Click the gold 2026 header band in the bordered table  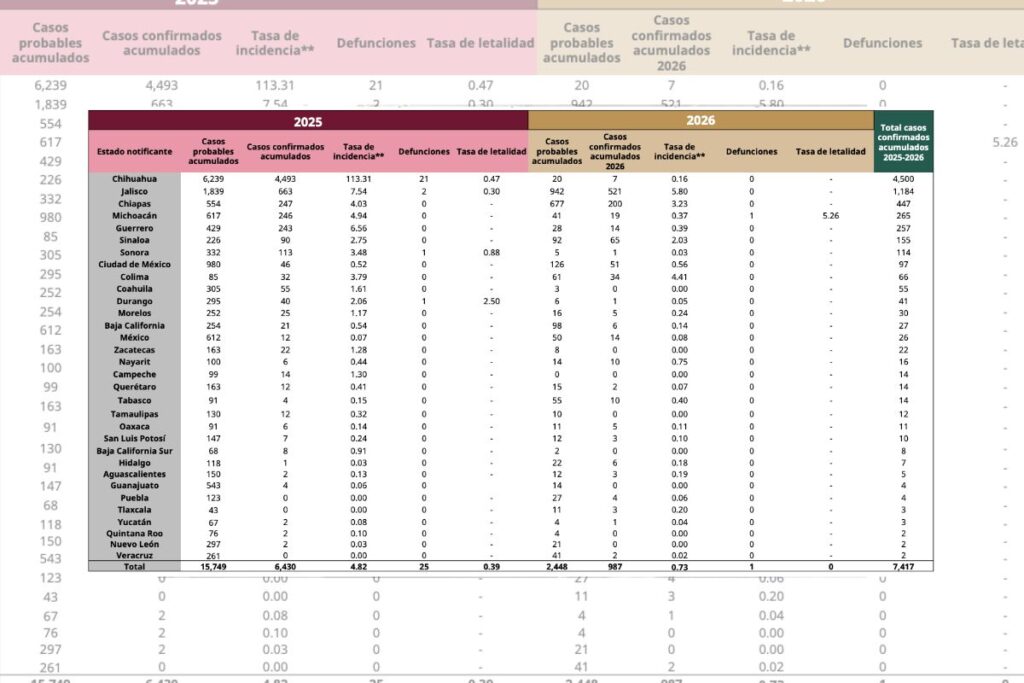[700, 120]
